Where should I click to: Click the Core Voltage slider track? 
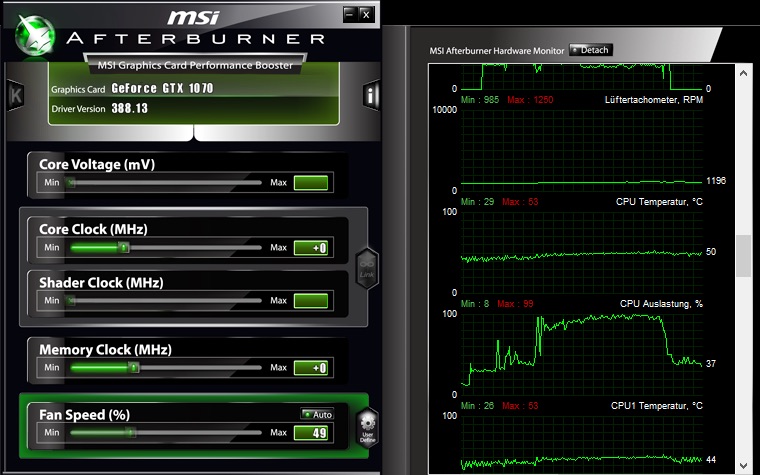click(x=166, y=183)
